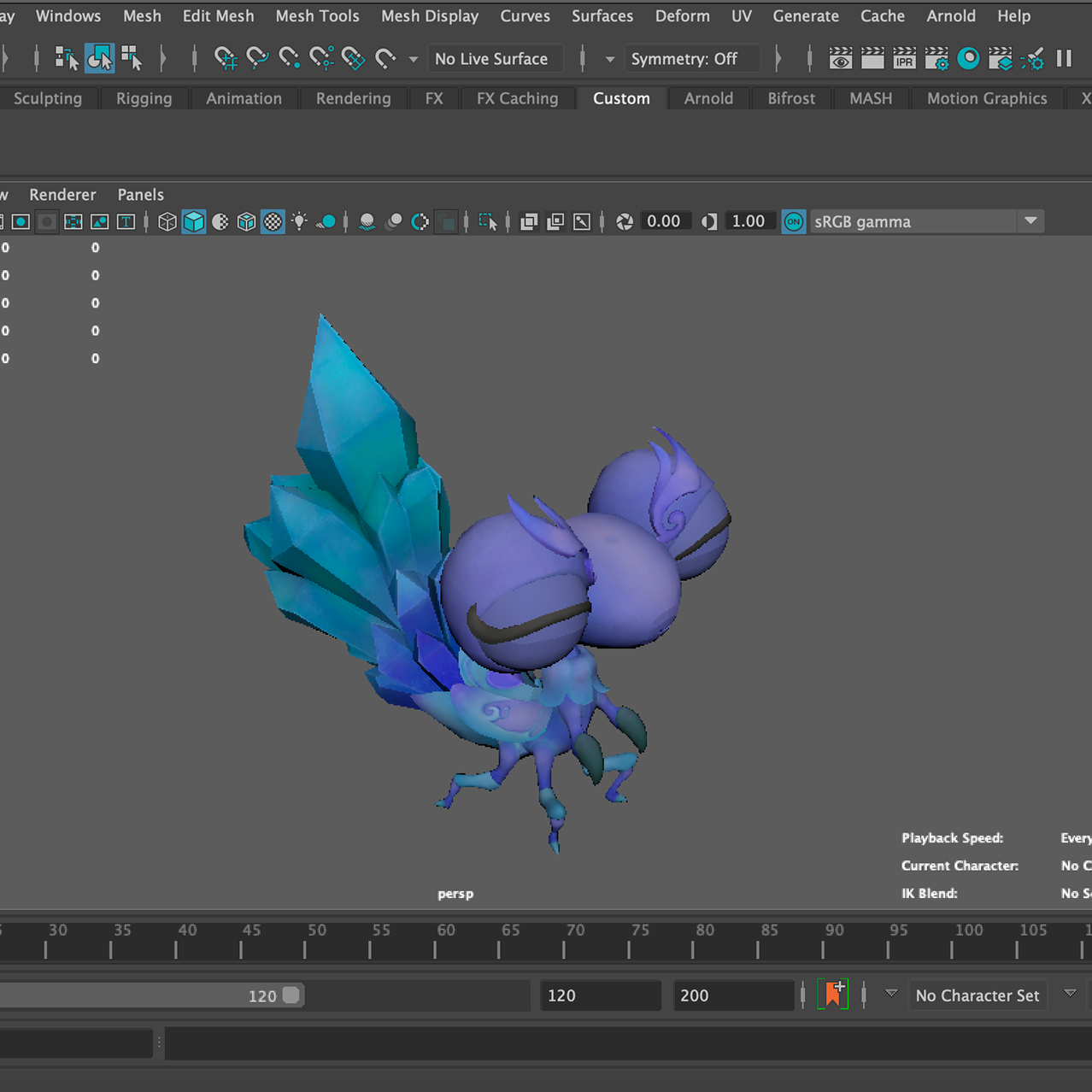Open the panel Renderer menu
The image size is (1092, 1092).
click(62, 195)
